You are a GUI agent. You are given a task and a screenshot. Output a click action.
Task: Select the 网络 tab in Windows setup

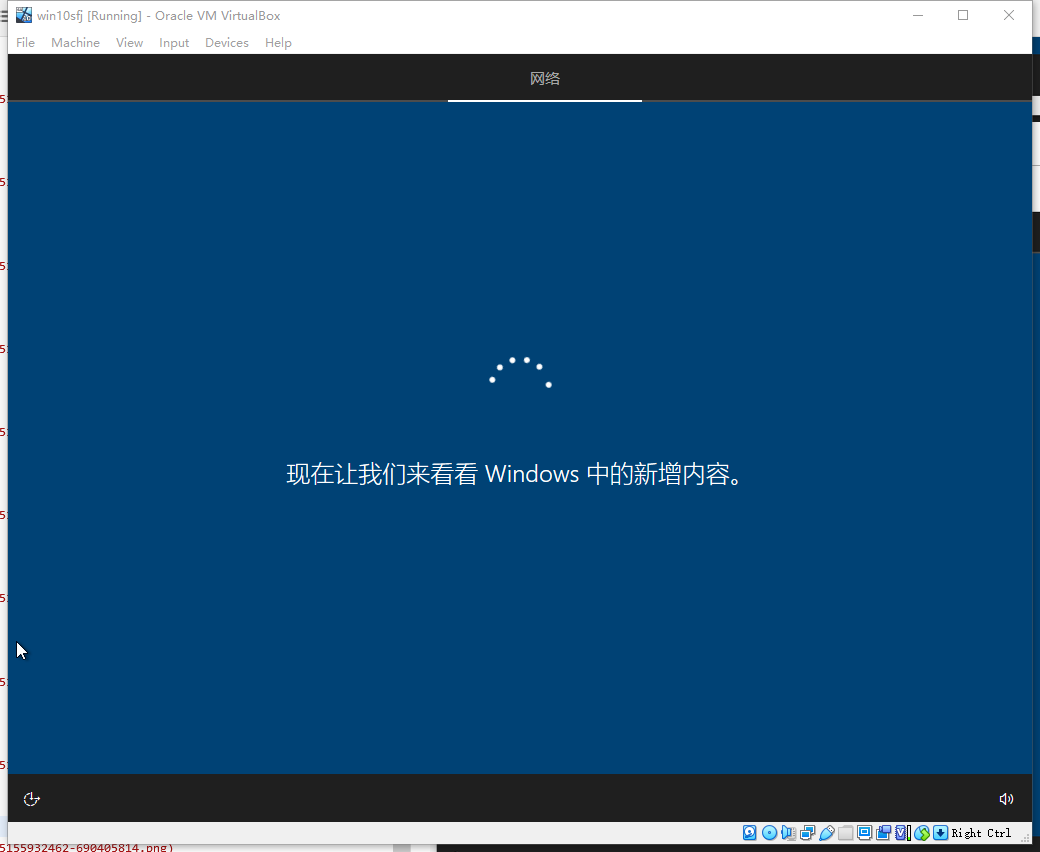click(545, 79)
